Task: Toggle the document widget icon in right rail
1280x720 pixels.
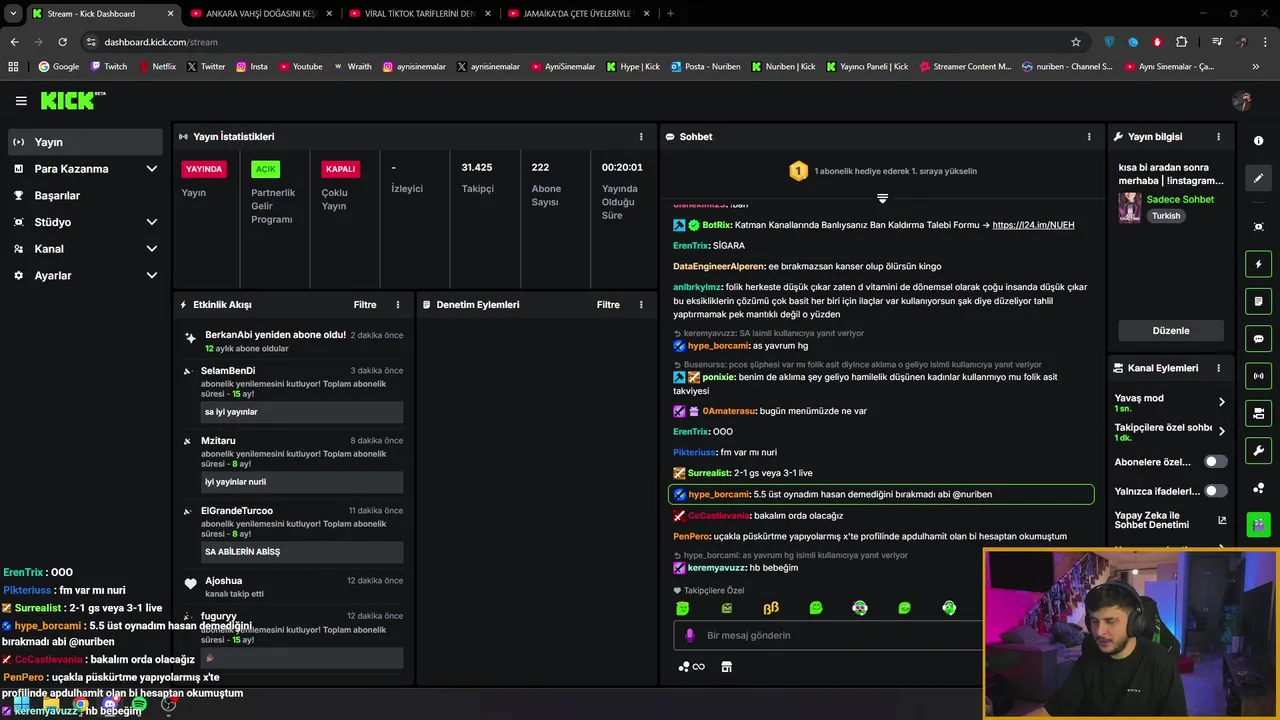Action: pyautogui.click(x=1258, y=301)
